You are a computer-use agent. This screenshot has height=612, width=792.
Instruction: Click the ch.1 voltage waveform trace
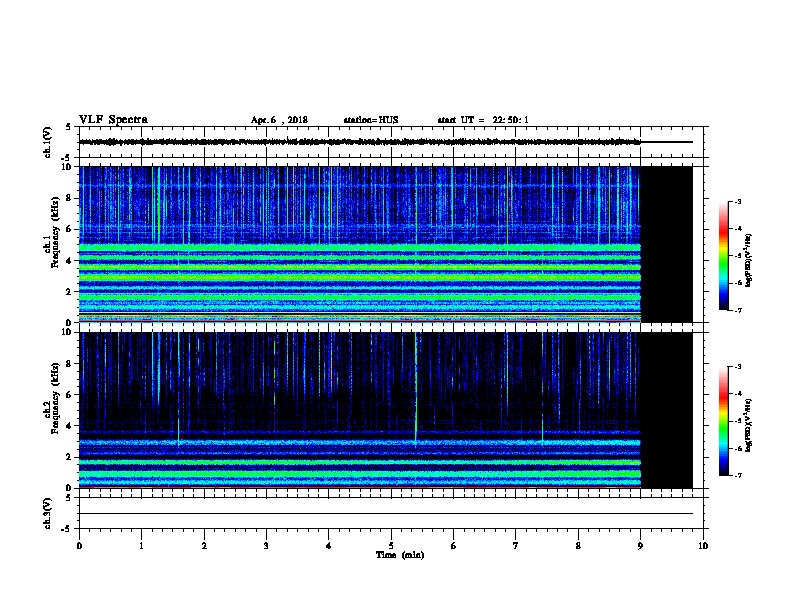pyautogui.click(x=360, y=142)
